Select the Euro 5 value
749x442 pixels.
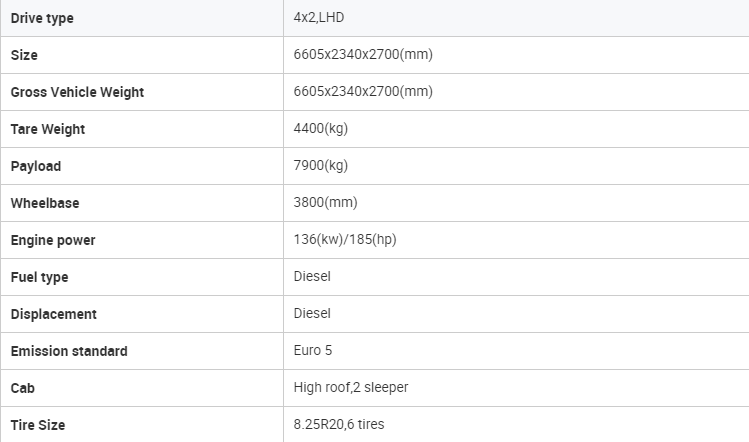(x=313, y=350)
